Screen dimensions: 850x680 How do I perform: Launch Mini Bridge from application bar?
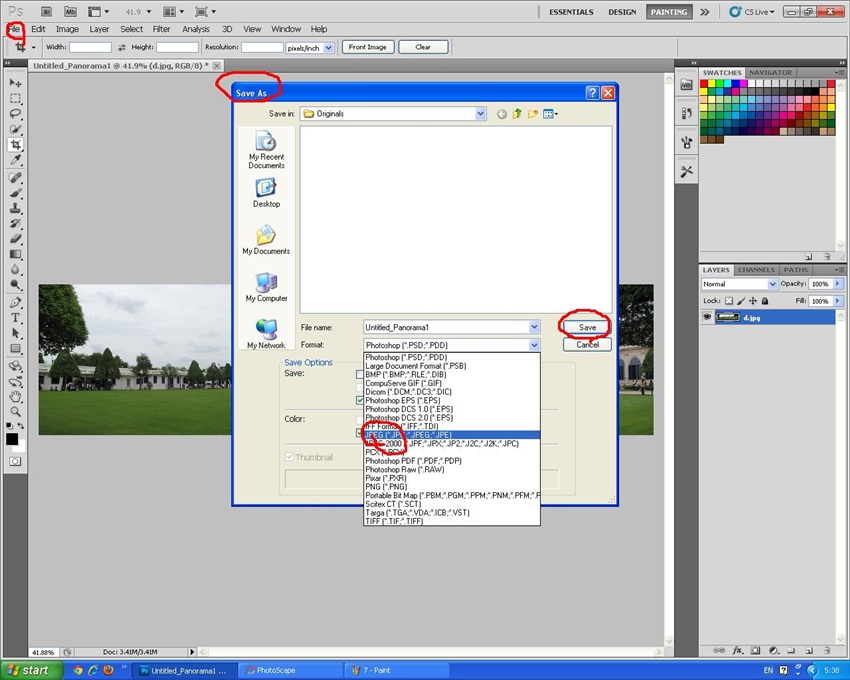[70, 11]
